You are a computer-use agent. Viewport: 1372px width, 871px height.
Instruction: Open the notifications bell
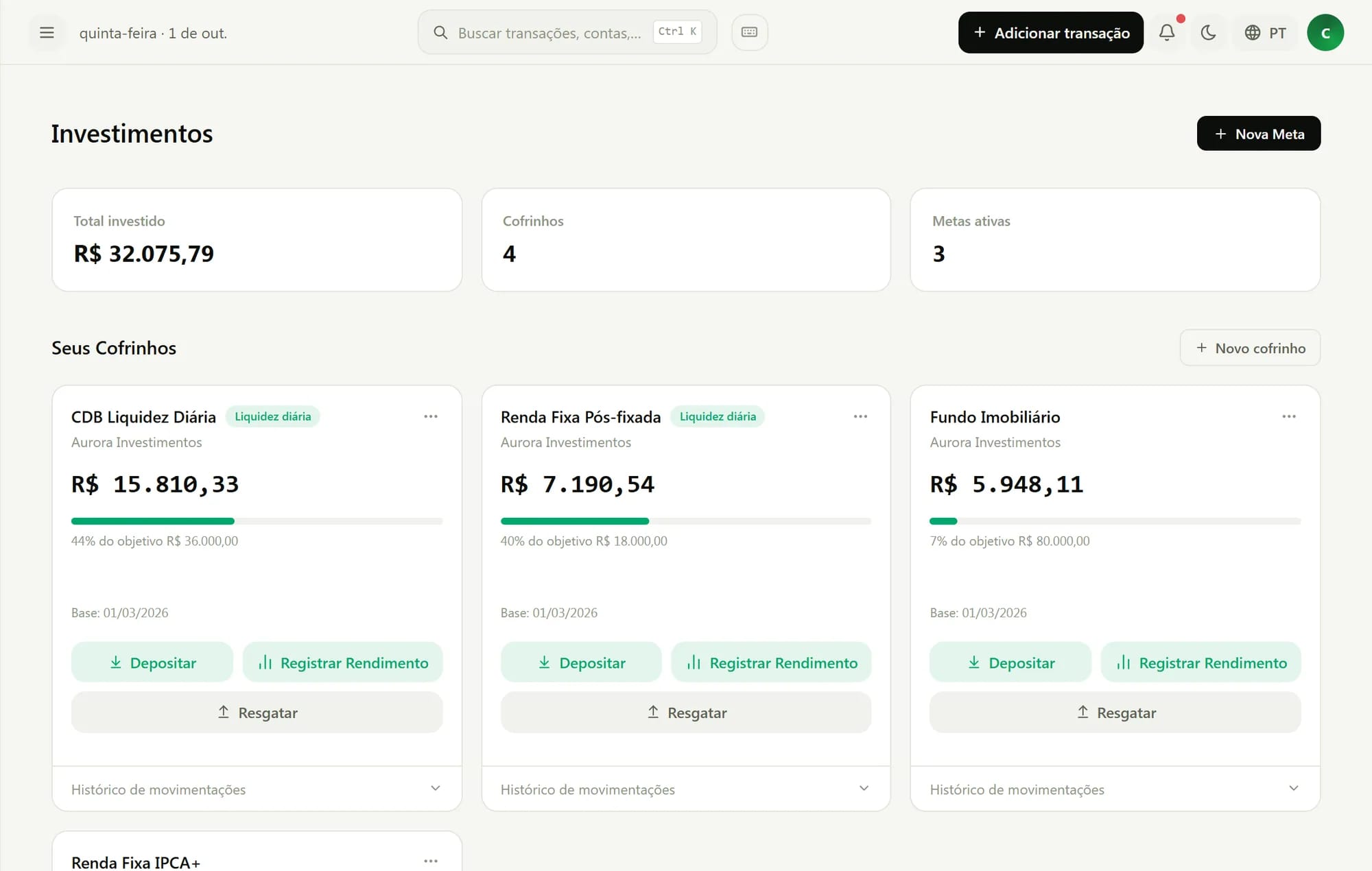click(1167, 32)
